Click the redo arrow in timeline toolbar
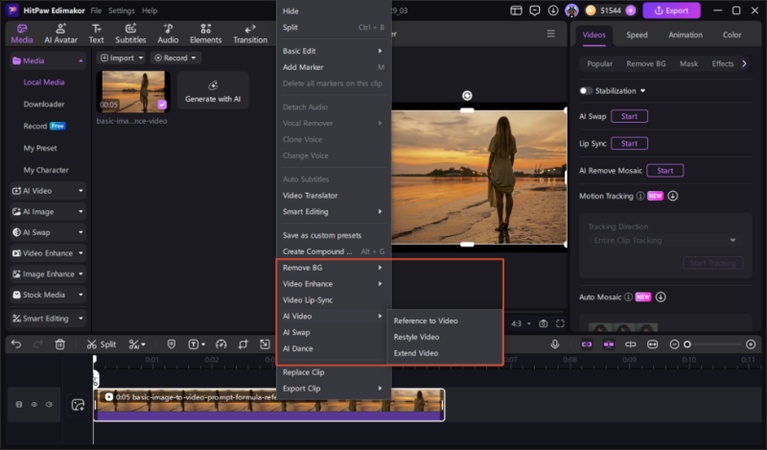This screenshot has height=450, width=767. click(38, 344)
